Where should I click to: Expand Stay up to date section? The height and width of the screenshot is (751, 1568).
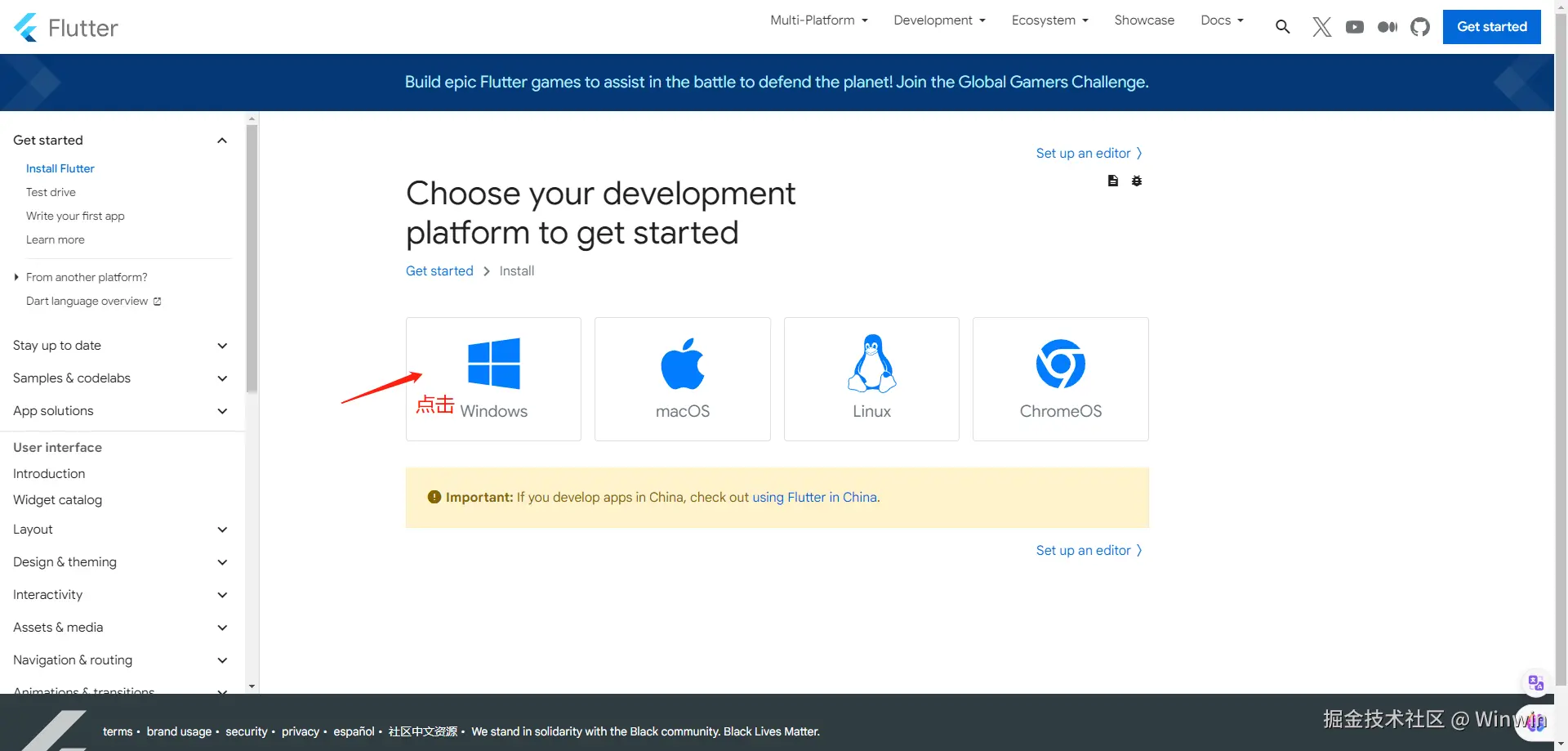120,346
